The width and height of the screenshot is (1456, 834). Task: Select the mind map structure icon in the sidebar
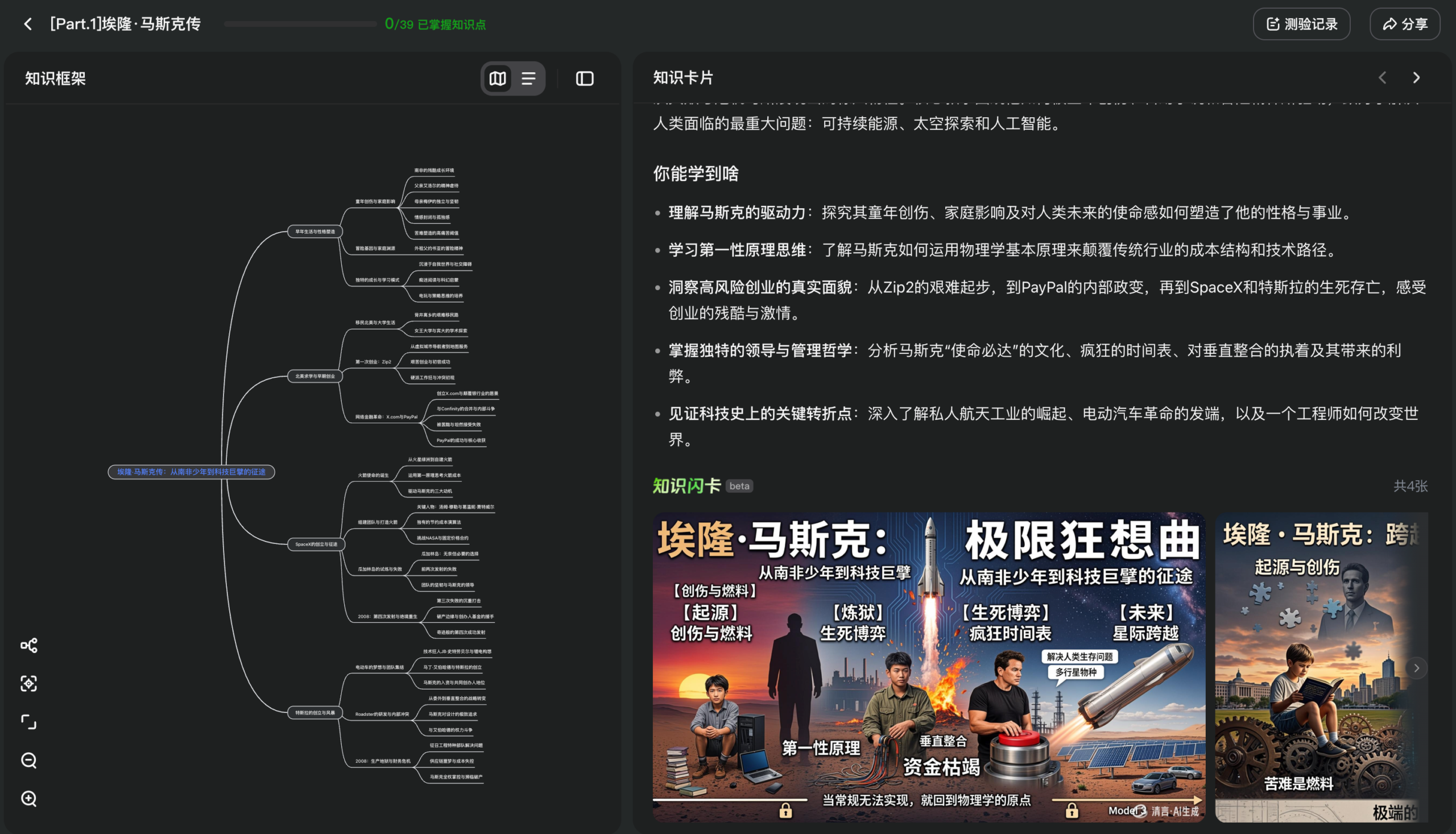pos(28,645)
